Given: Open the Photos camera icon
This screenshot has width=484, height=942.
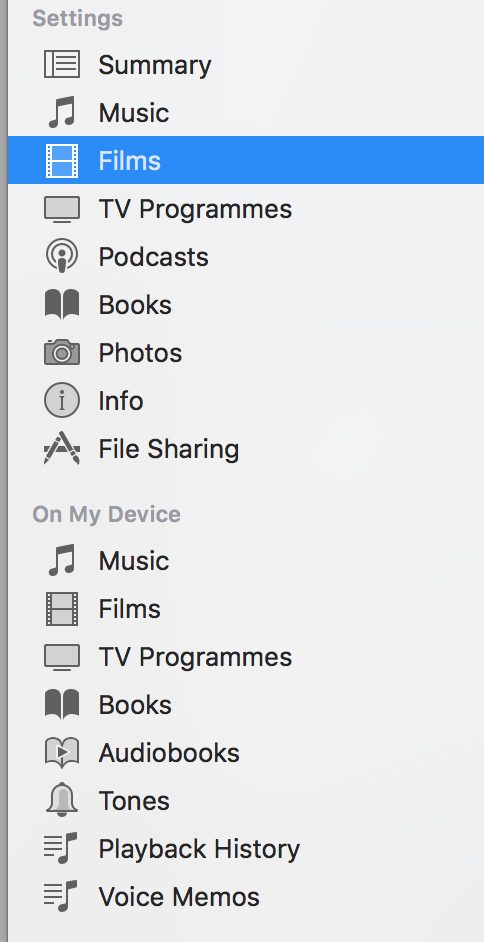Looking at the screenshot, I should (62, 353).
